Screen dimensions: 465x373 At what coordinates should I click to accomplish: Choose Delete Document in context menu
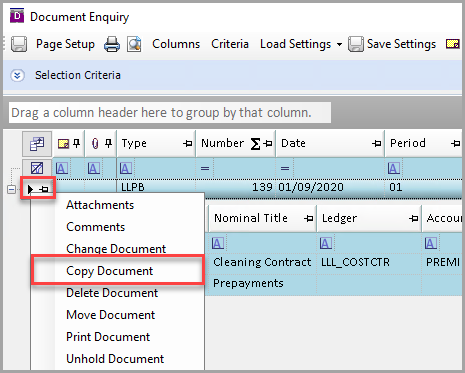[112, 293]
